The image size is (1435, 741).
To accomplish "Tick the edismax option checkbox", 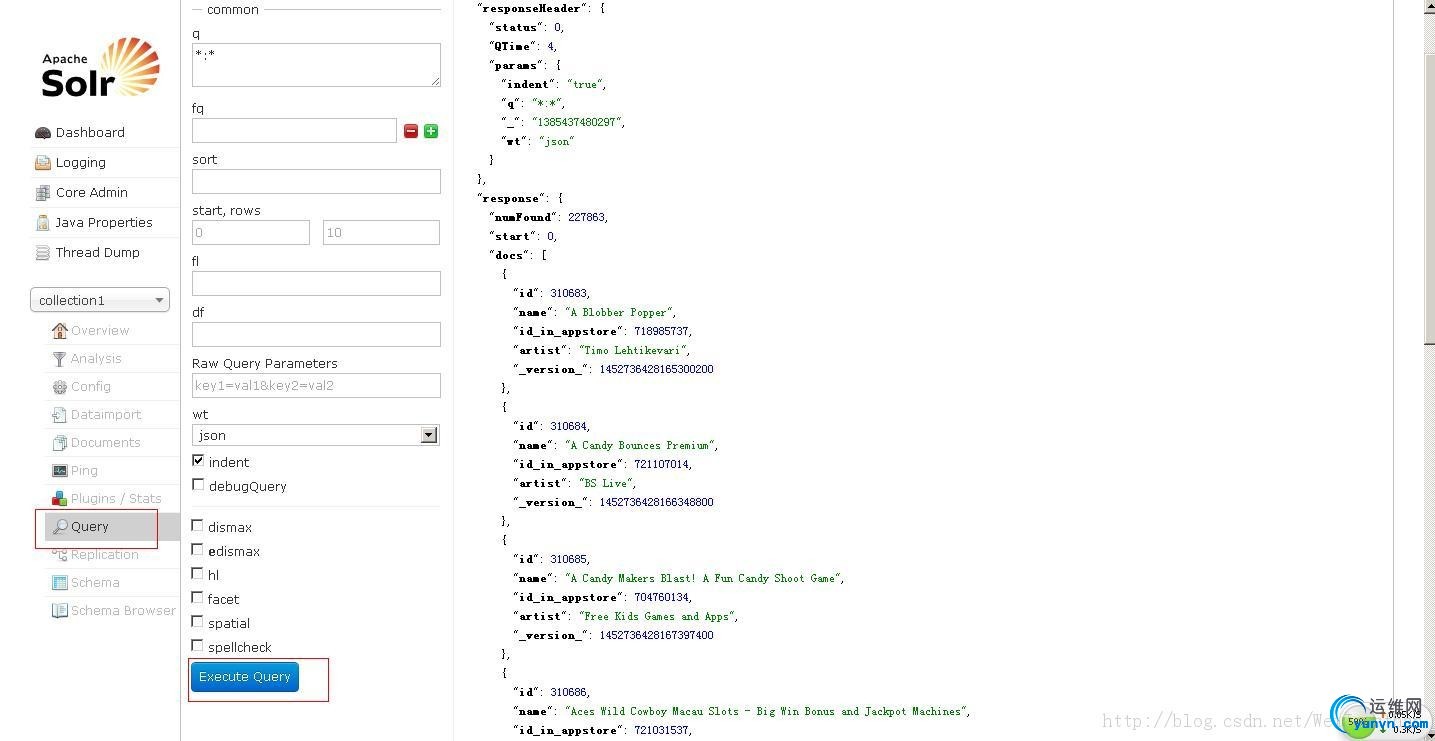I will [197, 550].
